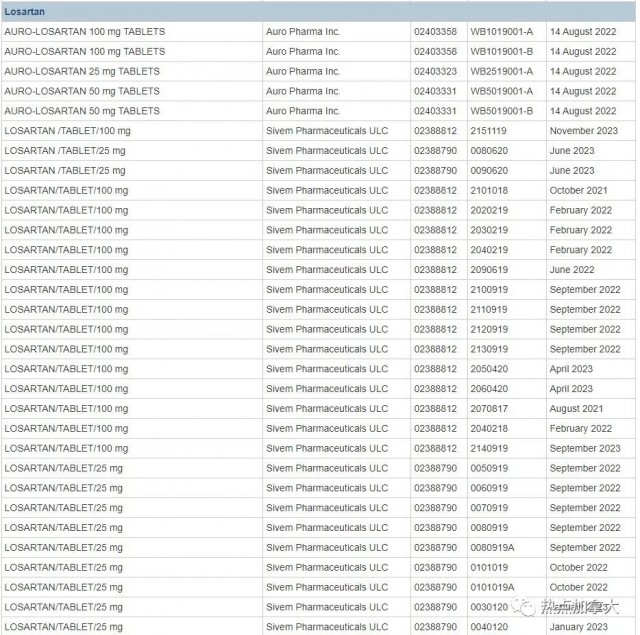The height and width of the screenshot is (635, 640).
Task: Select lot number 0101019A
Action: 492,588
